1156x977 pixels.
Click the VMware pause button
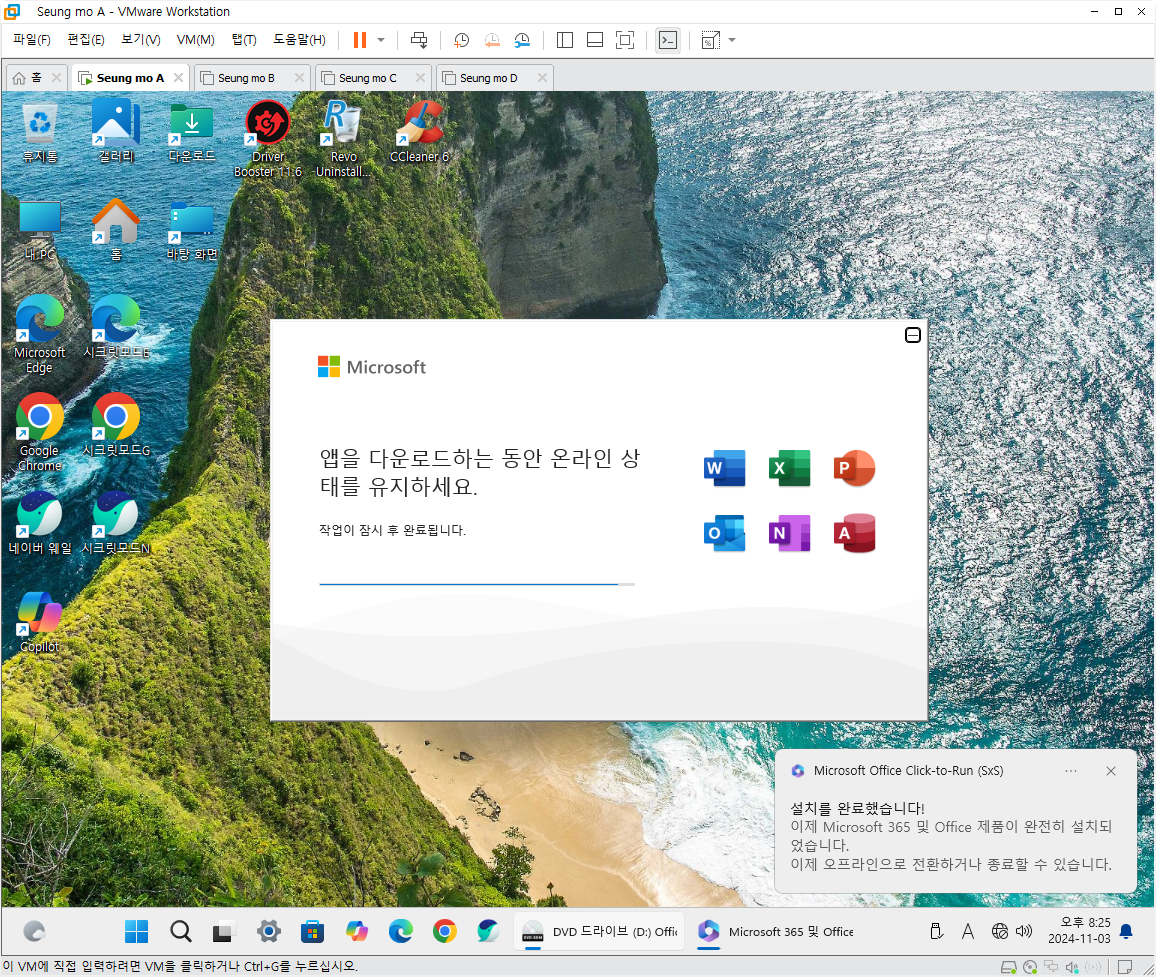tap(360, 40)
